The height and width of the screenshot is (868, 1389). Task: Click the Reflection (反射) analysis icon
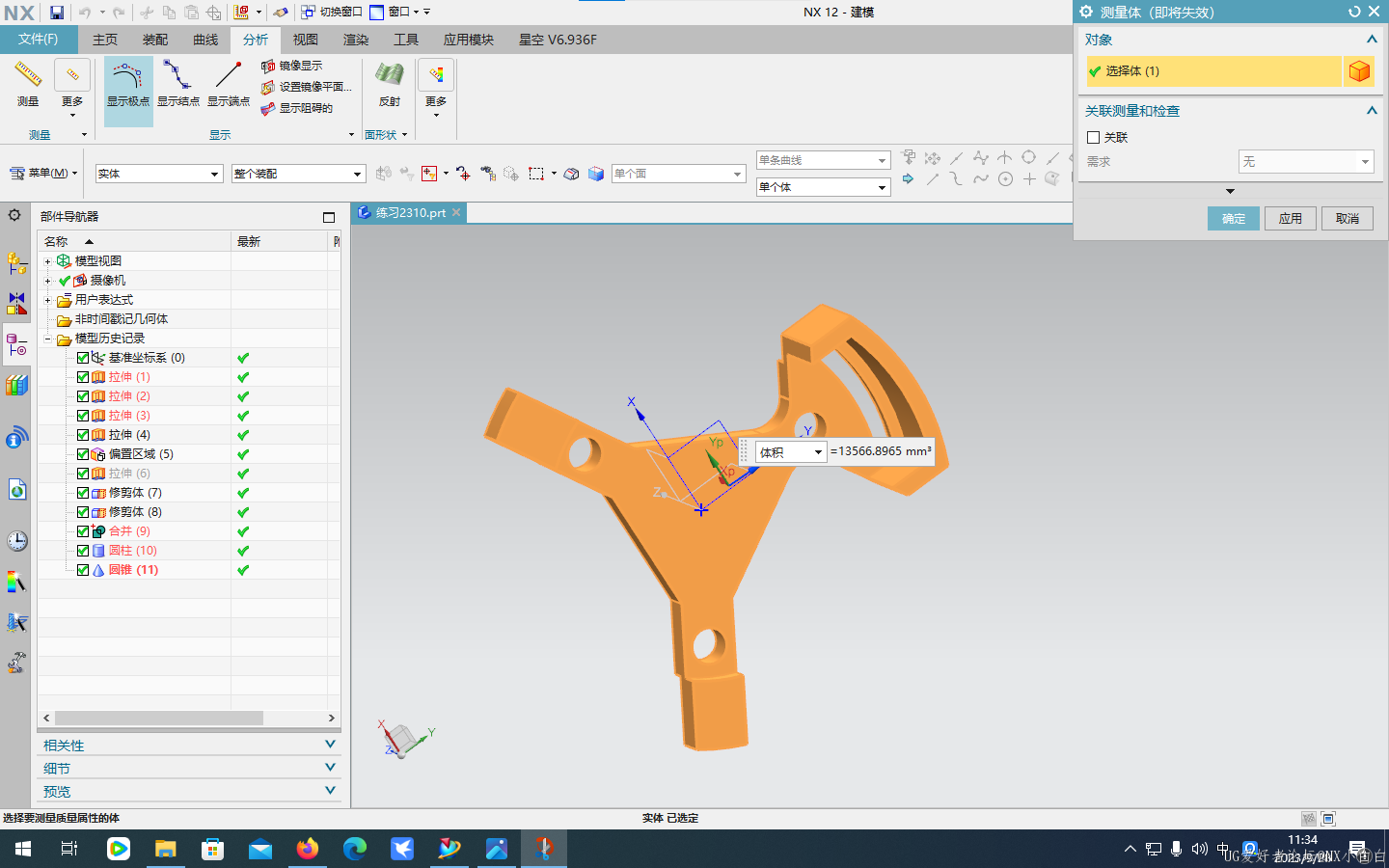(390, 75)
